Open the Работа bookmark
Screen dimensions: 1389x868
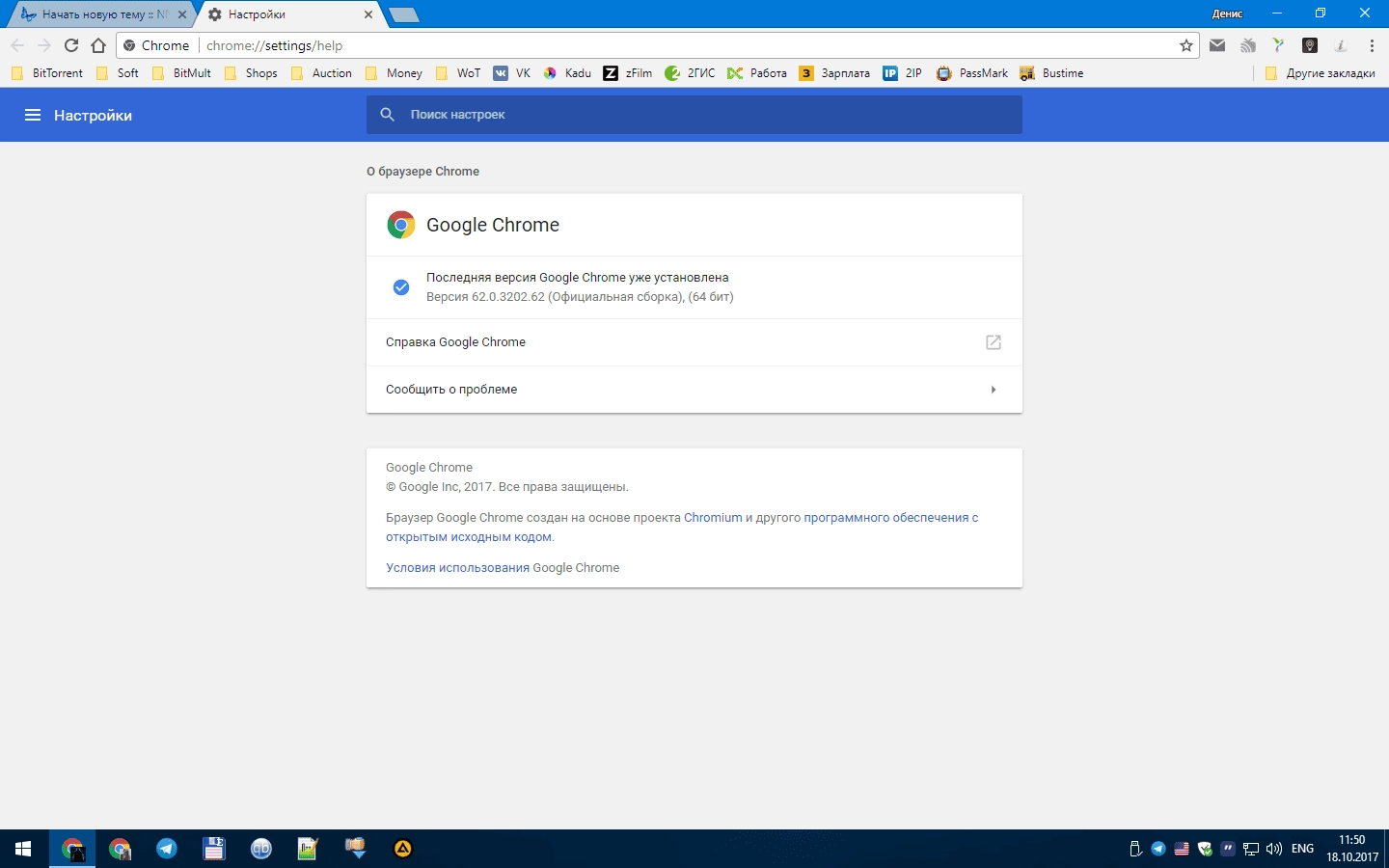tap(757, 73)
